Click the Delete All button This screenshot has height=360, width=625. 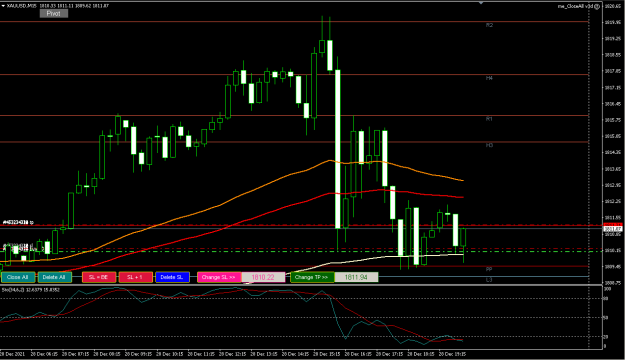pos(54,277)
